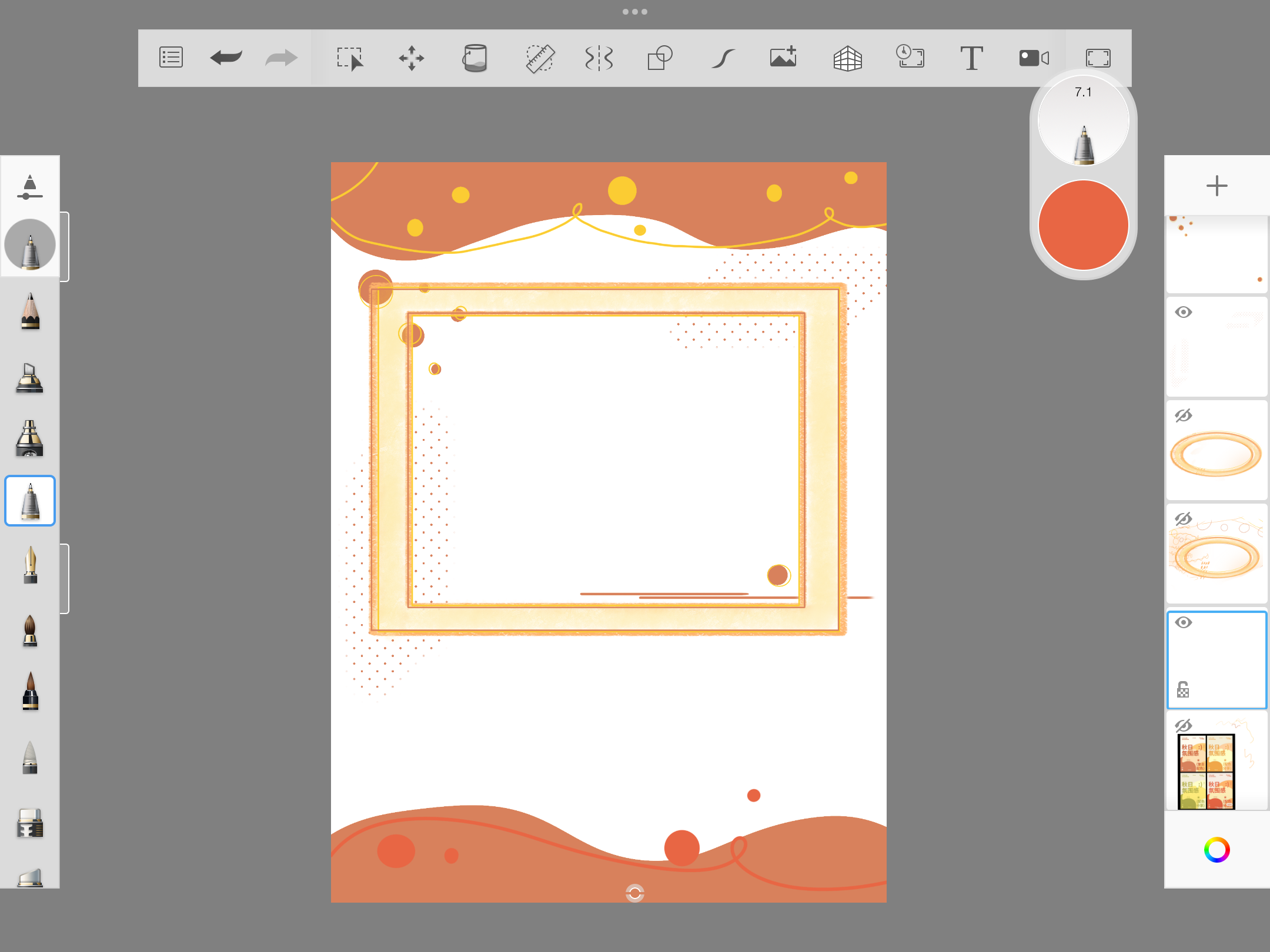Viewport: 1270px width, 952px height.
Task: Hide the selected empty layer
Action: click(1184, 623)
